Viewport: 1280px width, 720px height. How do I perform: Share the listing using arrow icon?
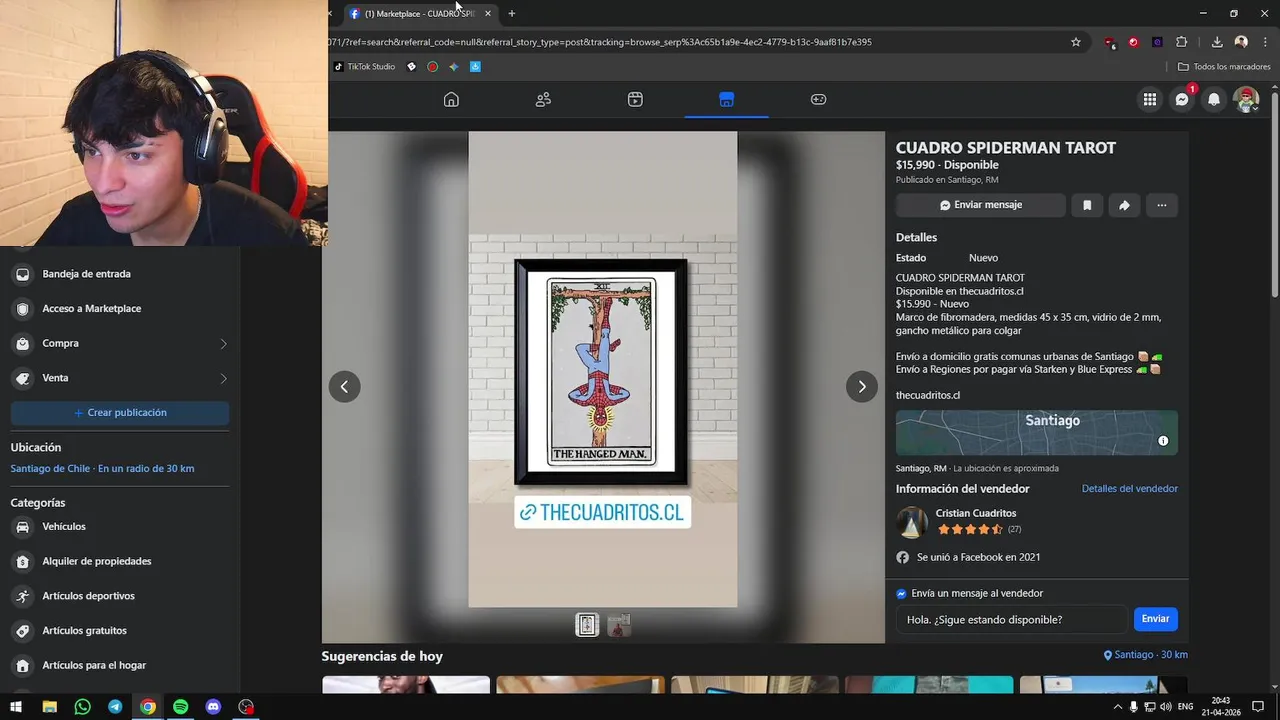click(x=1124, y=205)
